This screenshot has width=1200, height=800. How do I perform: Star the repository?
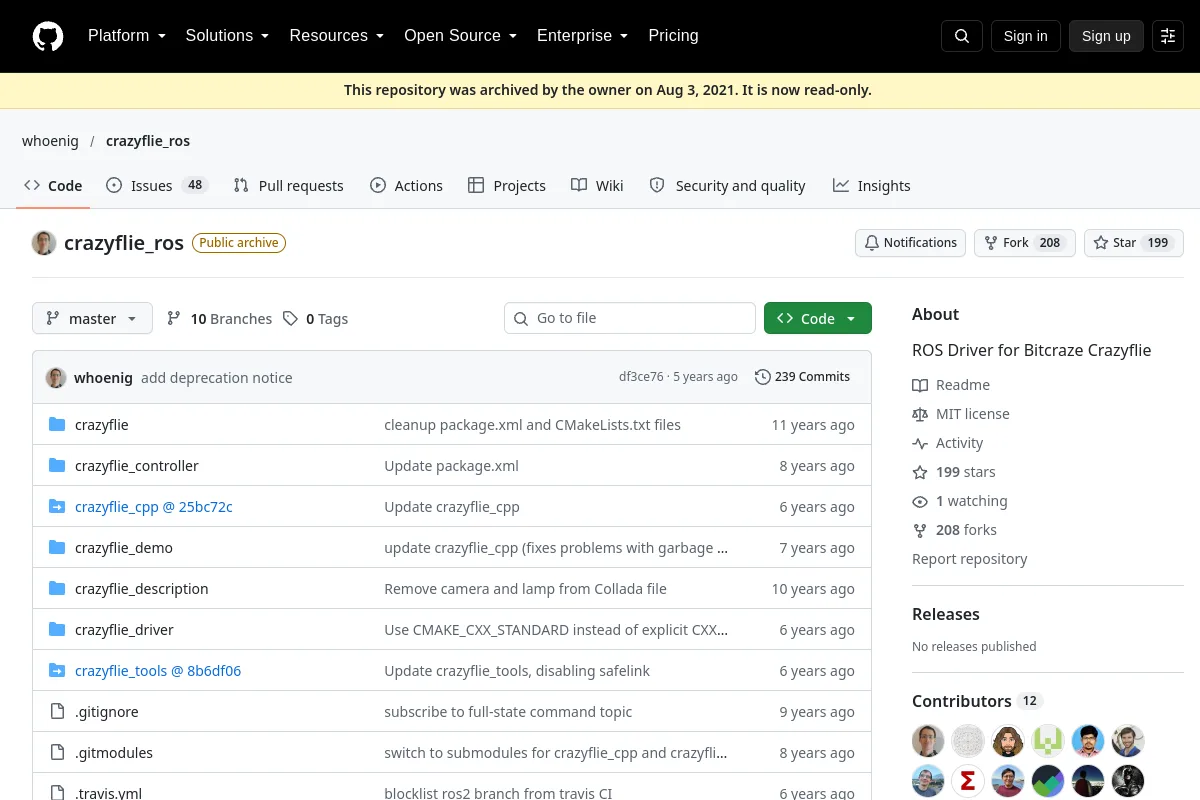click(x=1133, y=243)
